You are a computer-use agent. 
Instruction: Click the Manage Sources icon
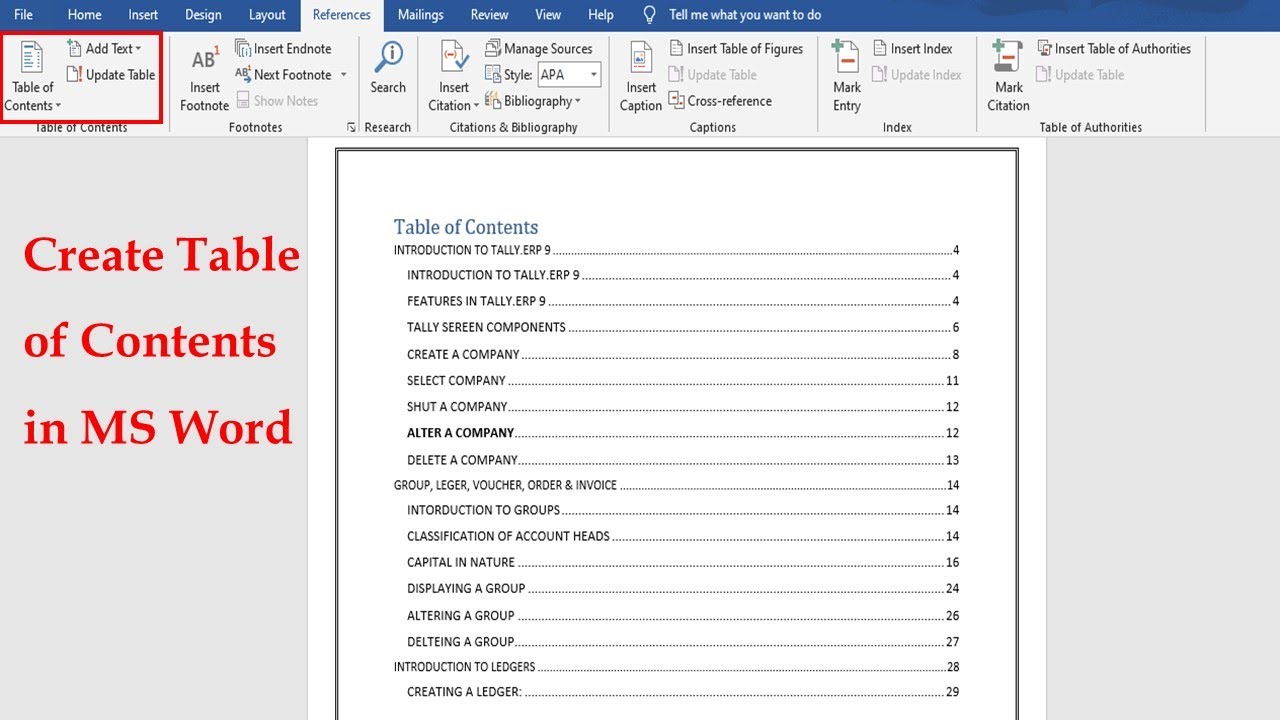pyautogui.click(x=493, y=48)
